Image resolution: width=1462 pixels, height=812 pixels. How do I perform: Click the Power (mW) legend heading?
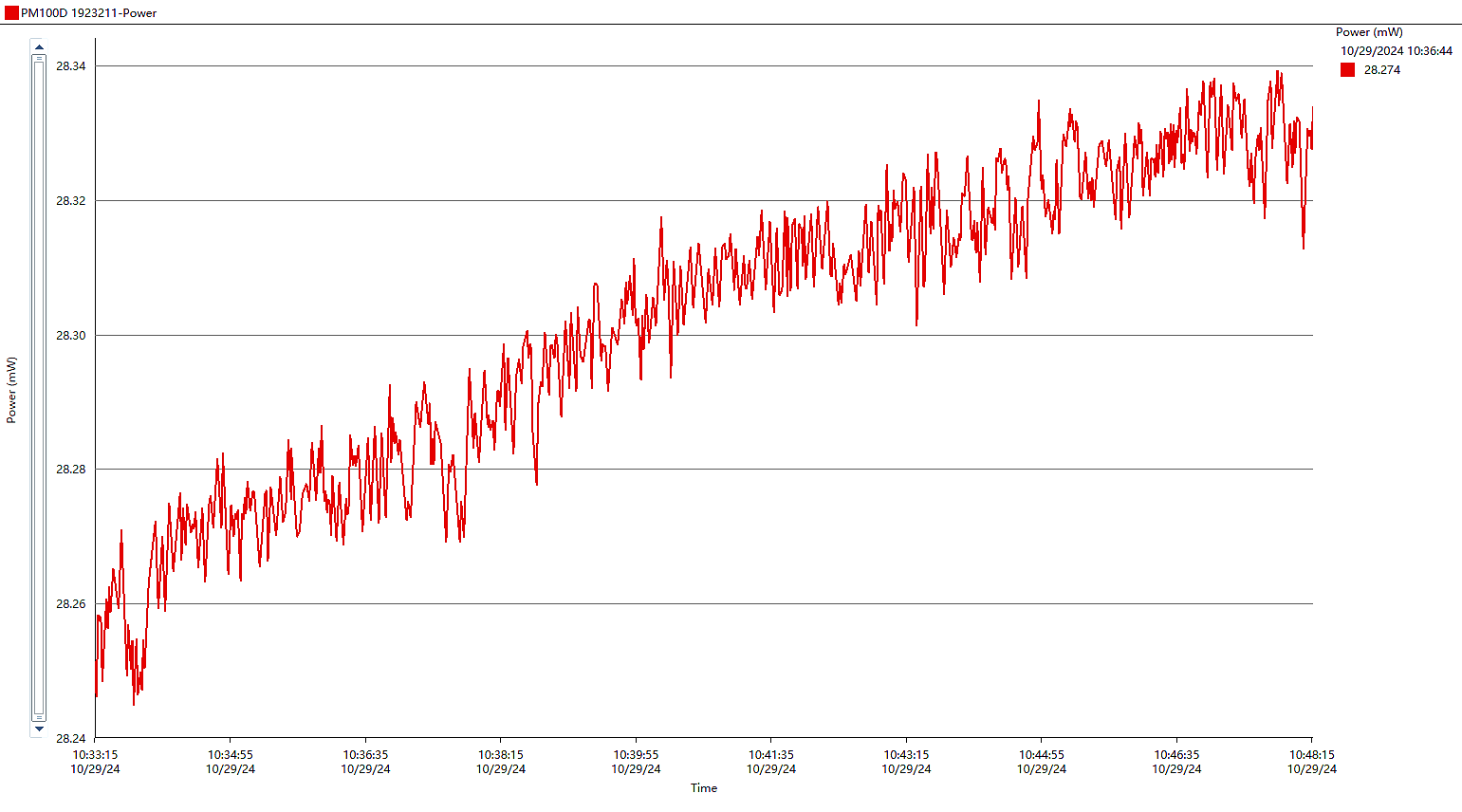pos(1369,32)
